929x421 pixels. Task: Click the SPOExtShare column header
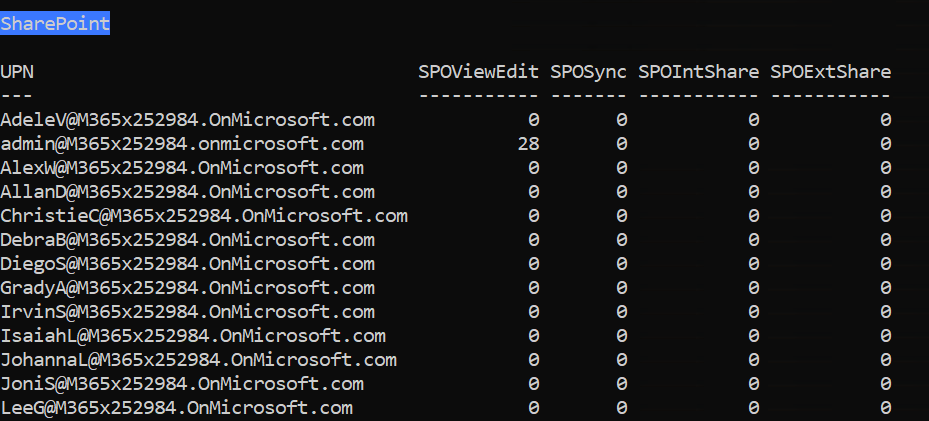(830, 72)
